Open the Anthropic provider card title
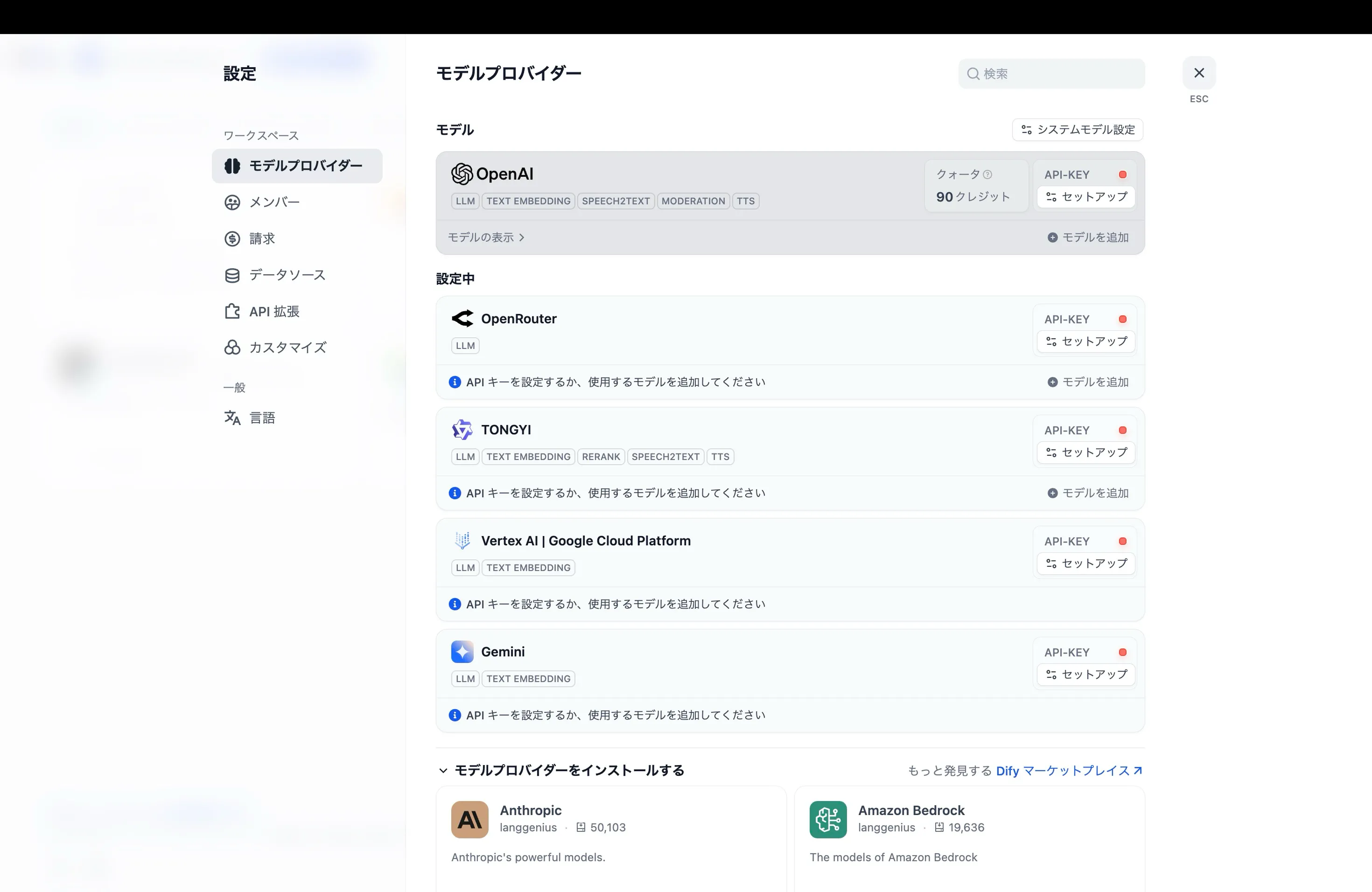Screen dimensions: 1372x892 tap(530, 810)
